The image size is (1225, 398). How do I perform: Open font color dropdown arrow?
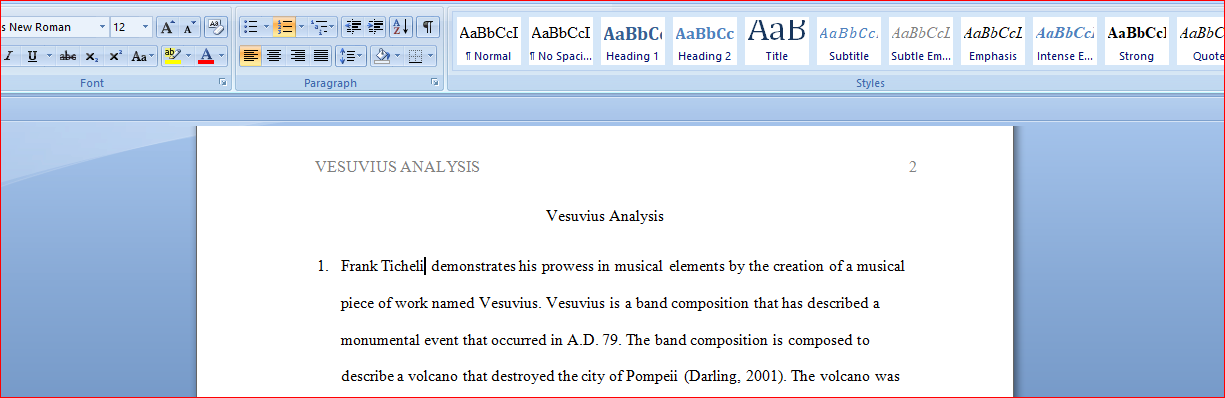pos(222,56)
